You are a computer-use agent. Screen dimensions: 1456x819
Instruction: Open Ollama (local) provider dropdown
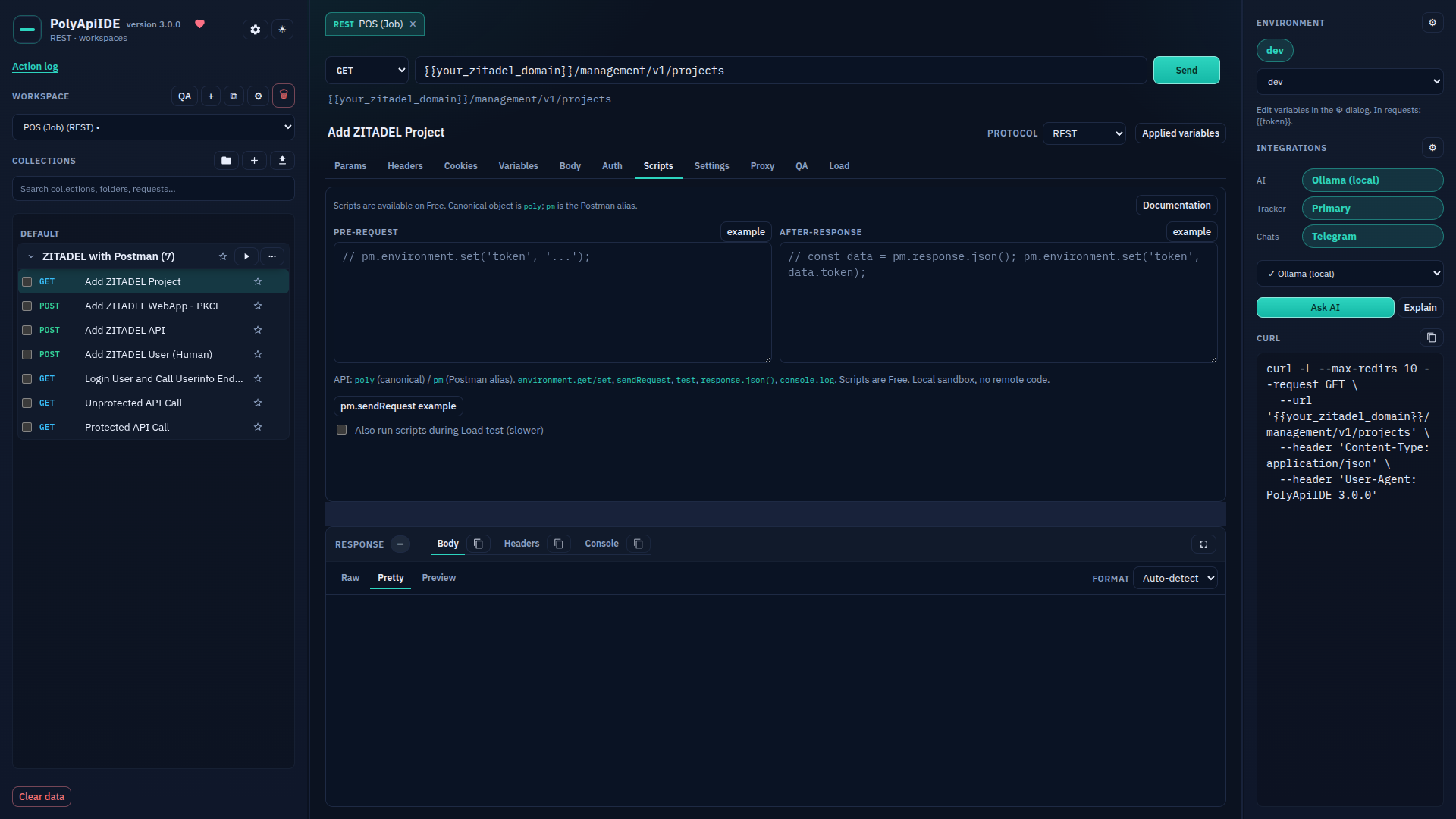pyautogui.click(x=1350, y=274)
